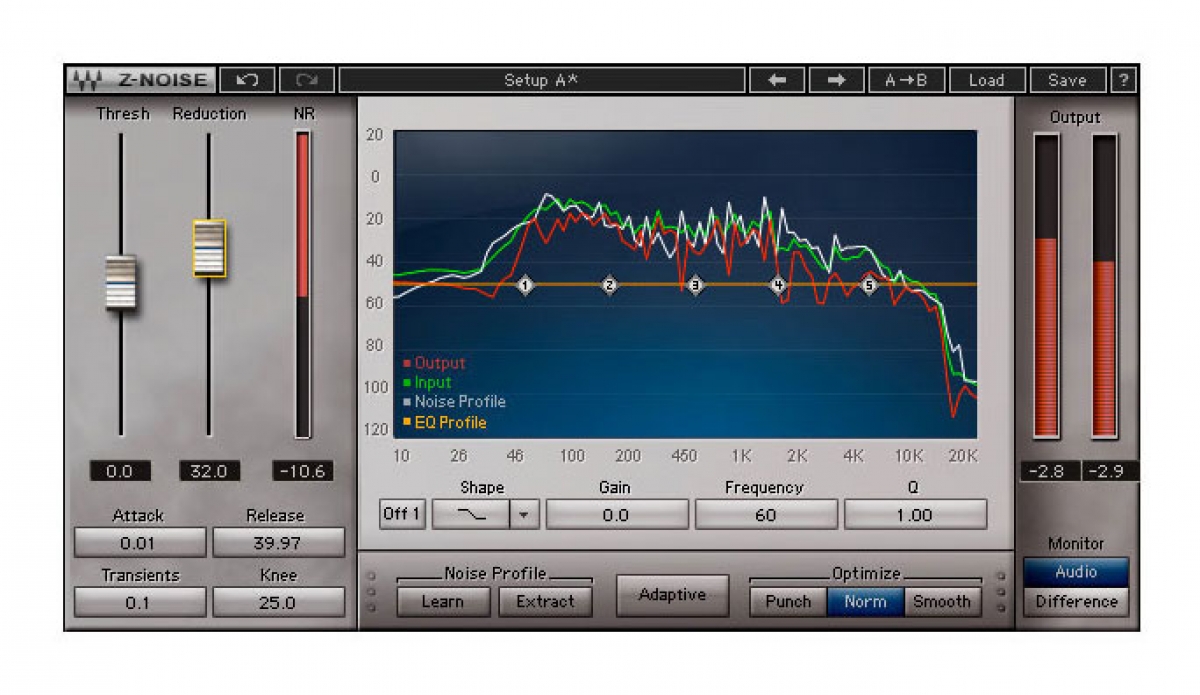Click the right output peak -2.9

click(x=1108, y=471)
